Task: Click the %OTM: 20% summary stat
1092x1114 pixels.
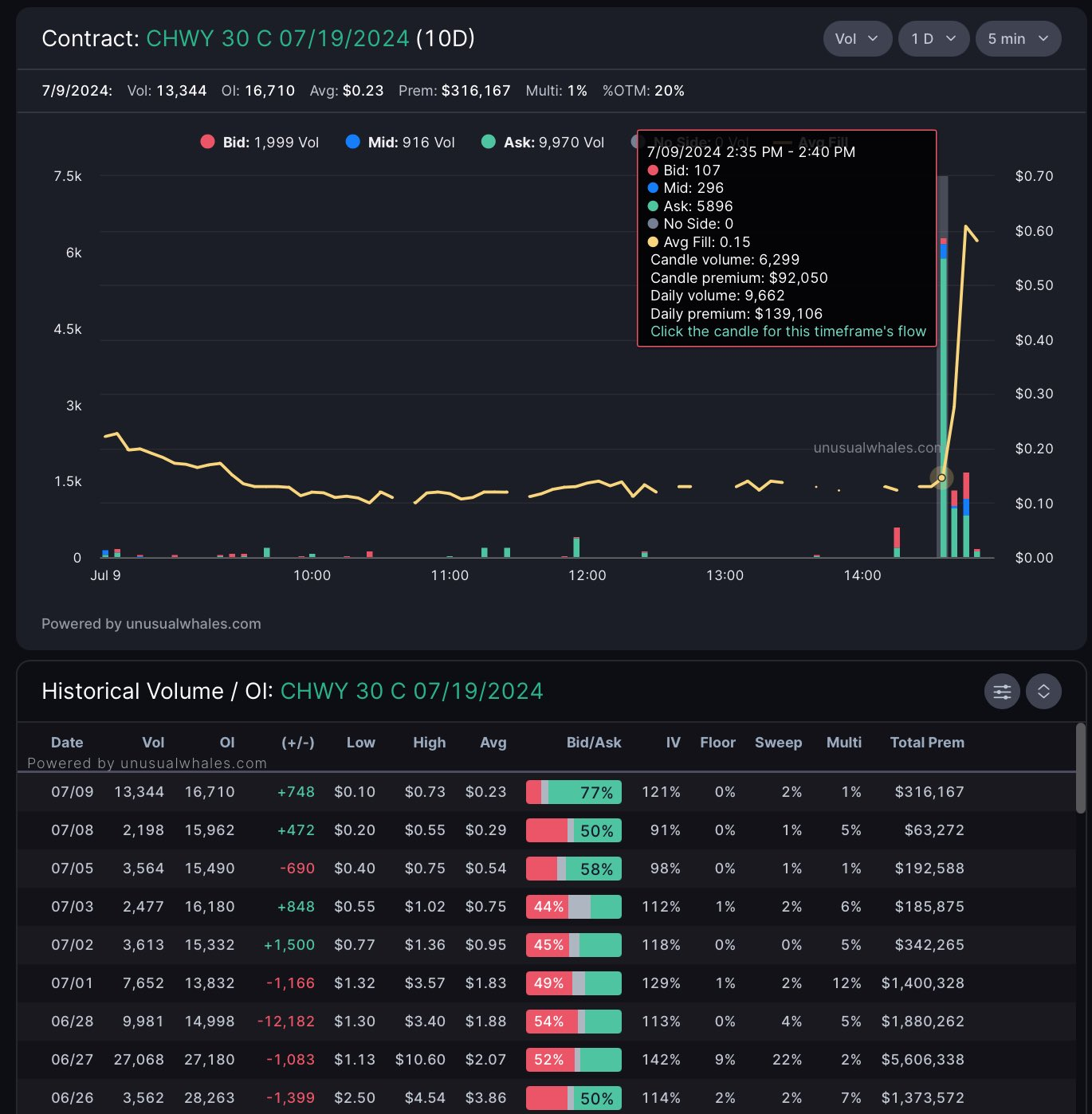Action: pyautogui.click(x=643, y=91)
